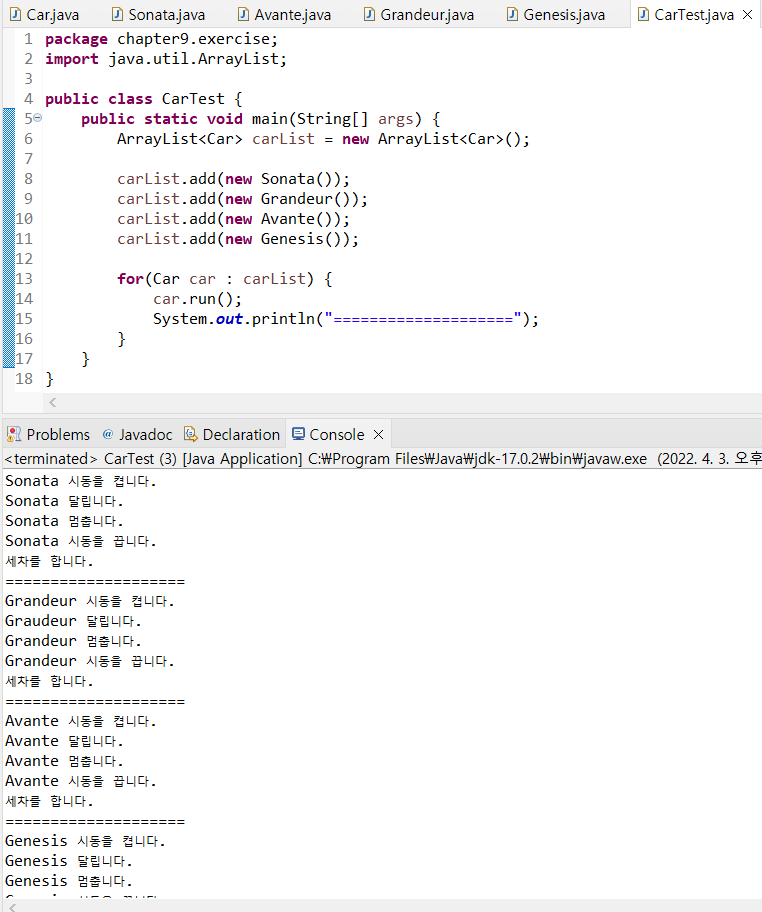762x912 pixels.
Task: Click the Java file icon on Sonata.java tab
Action: pos(118,15)
